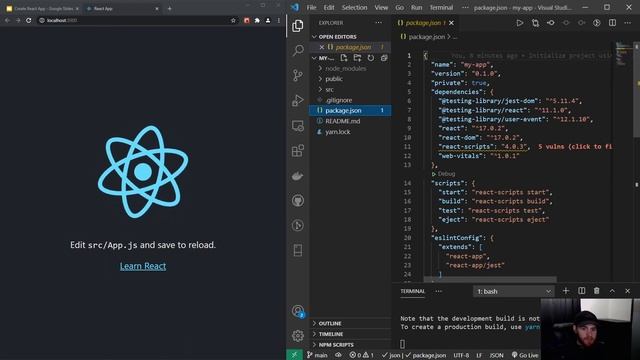Open the Run menu

click(417, 7)
